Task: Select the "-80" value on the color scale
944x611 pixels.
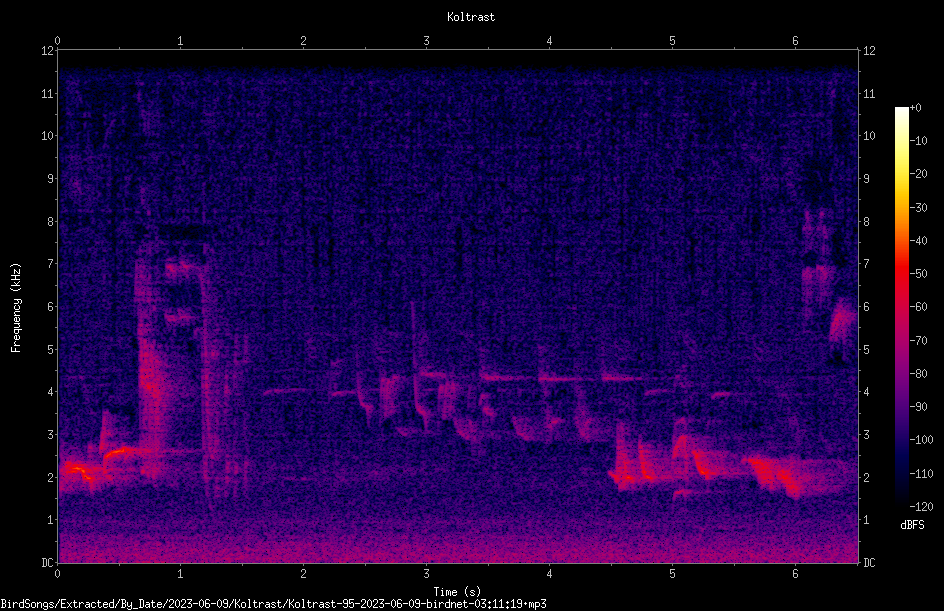Action: [x=918, y=374]
